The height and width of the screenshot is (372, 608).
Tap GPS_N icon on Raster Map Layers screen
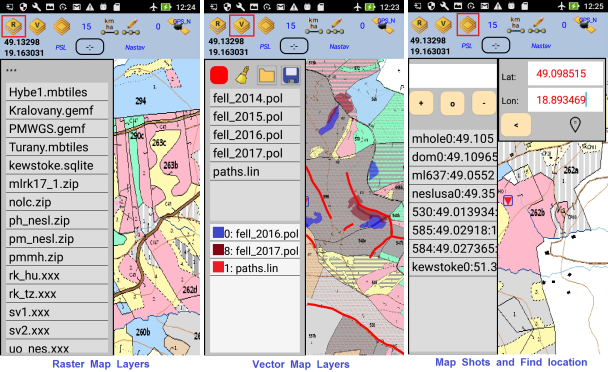[180, 26]
